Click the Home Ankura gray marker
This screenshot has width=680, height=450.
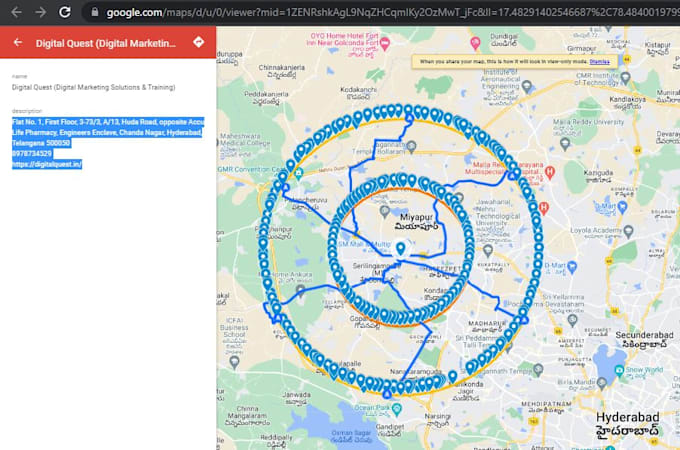300,290
